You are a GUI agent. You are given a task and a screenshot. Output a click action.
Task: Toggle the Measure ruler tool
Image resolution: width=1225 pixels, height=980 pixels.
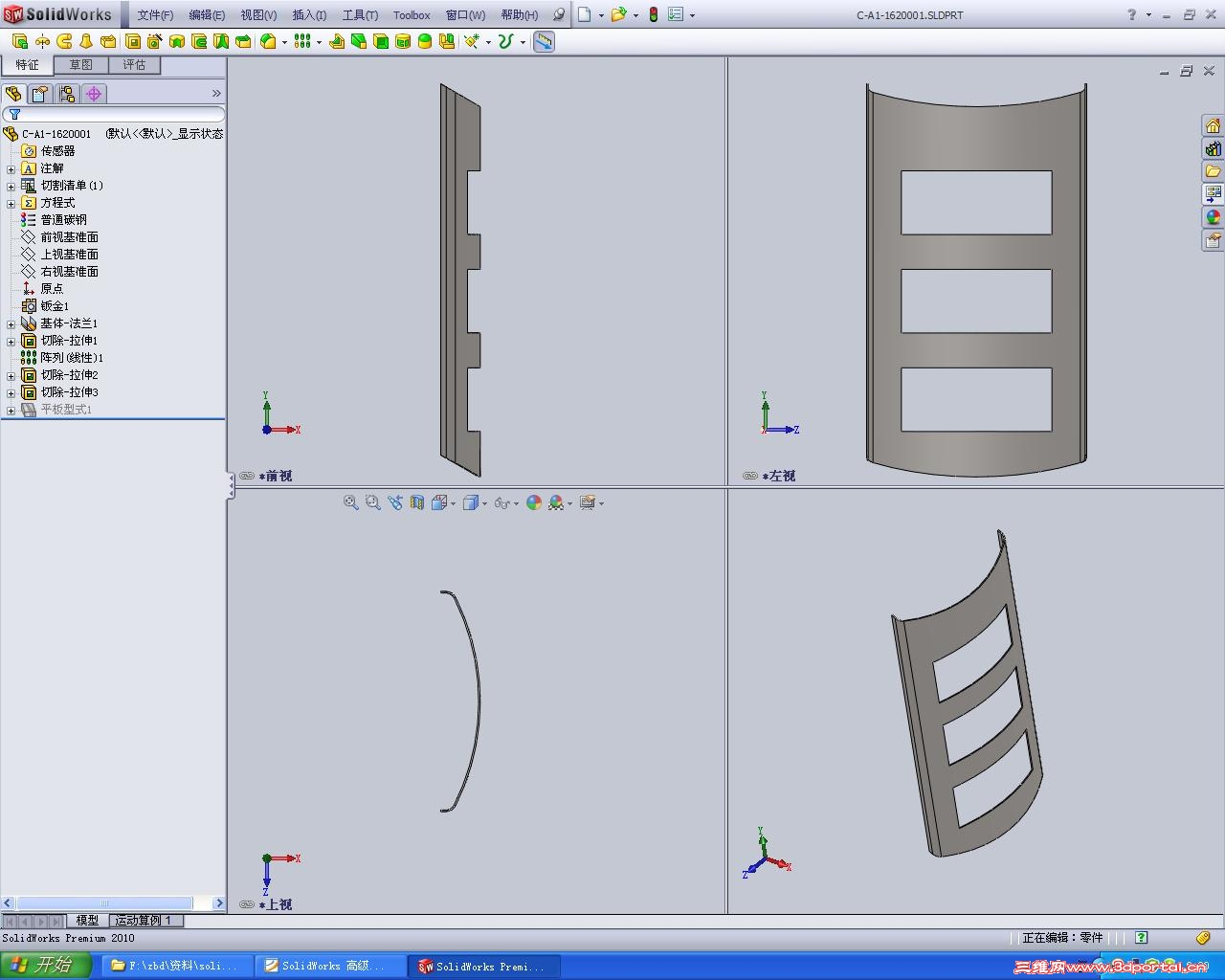544,41
